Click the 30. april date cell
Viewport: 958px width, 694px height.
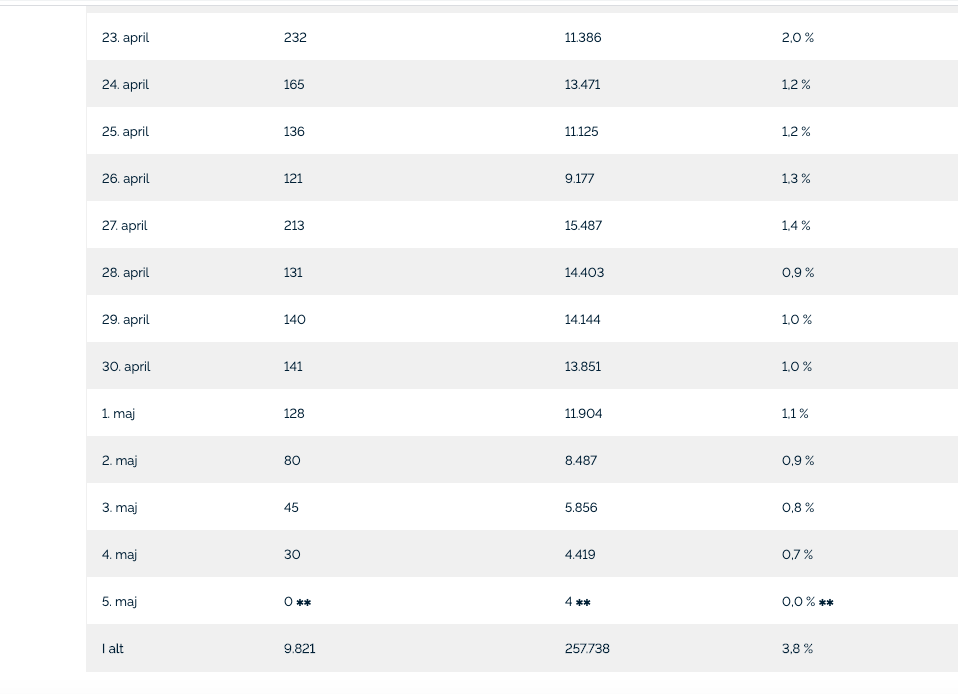coord(126,367)
